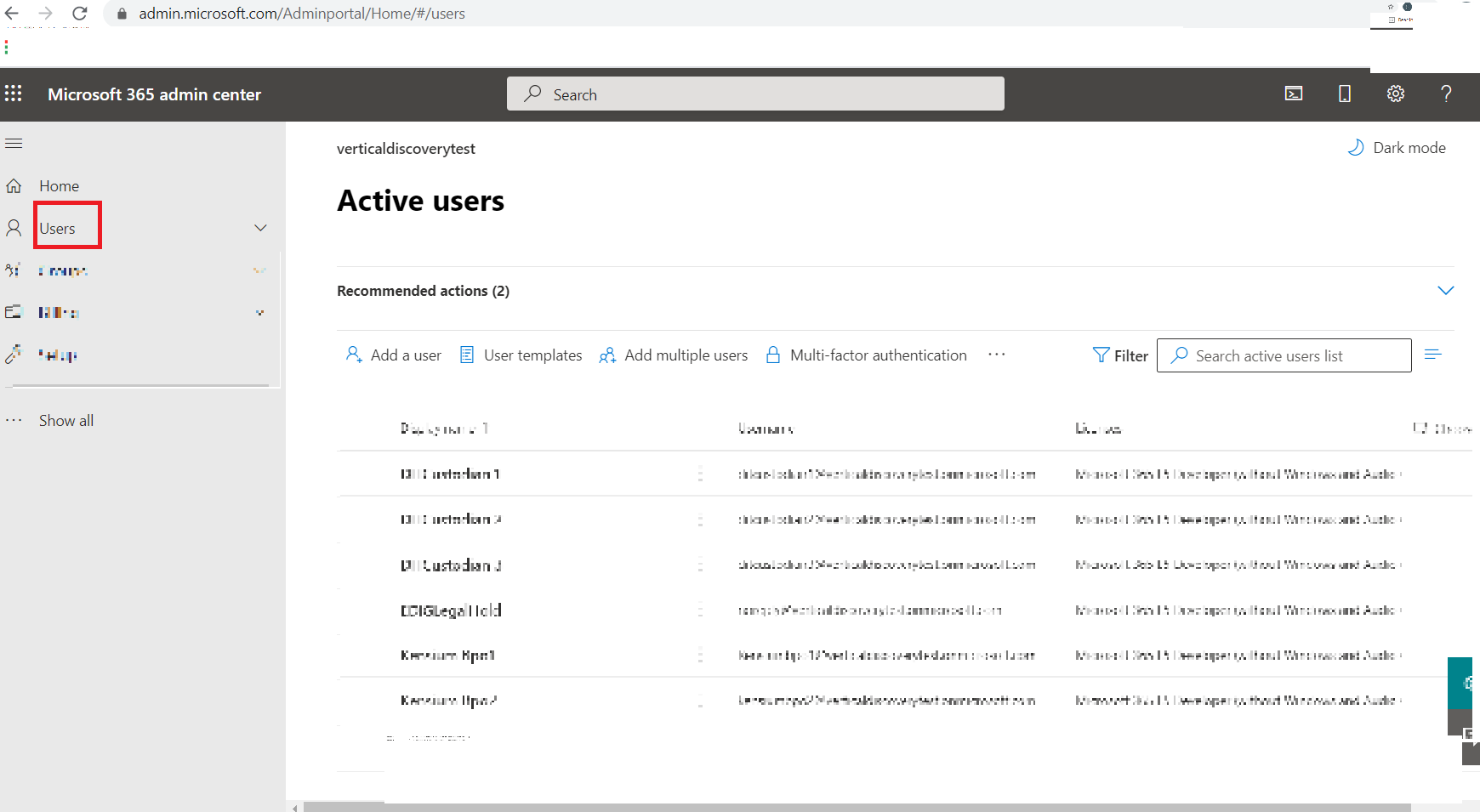This screenshot has width=1480, height=812.
Task: Click the Filter button
Action: (x=1120, y=355)
